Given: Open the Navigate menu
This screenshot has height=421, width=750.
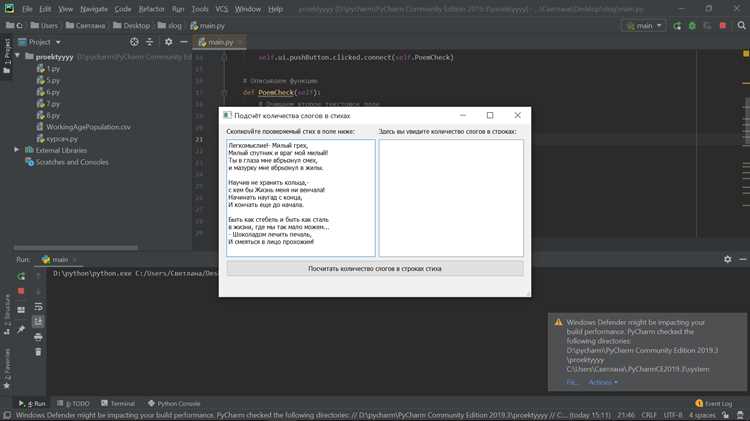Looking at the screenshot, I should [94, 9].
